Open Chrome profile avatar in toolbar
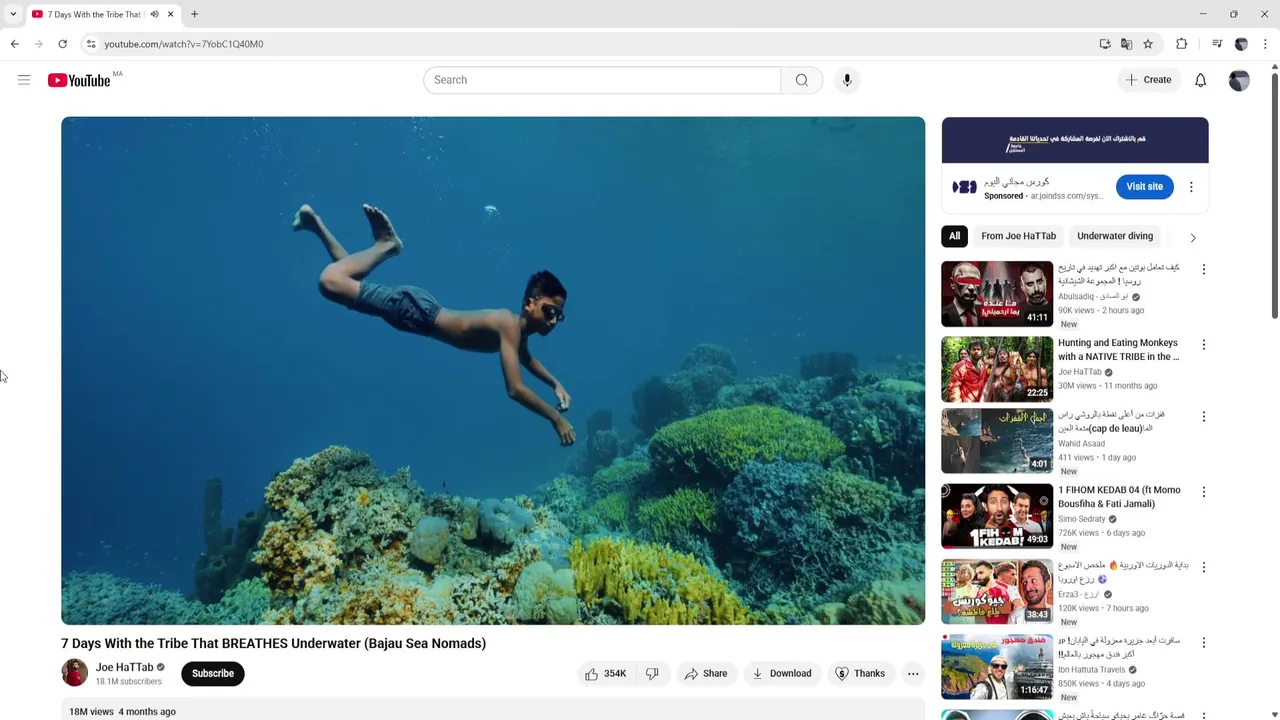 (1241, 44)
